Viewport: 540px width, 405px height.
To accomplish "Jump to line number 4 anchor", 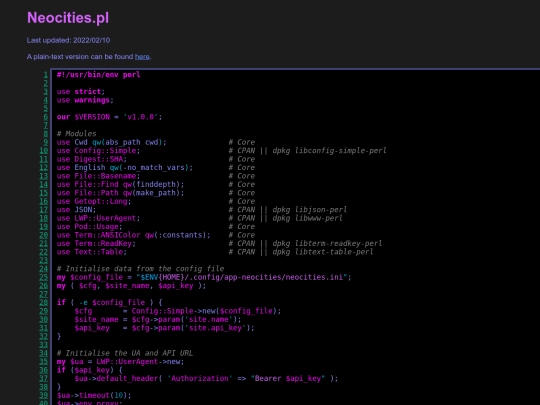I will coord(46,100).
